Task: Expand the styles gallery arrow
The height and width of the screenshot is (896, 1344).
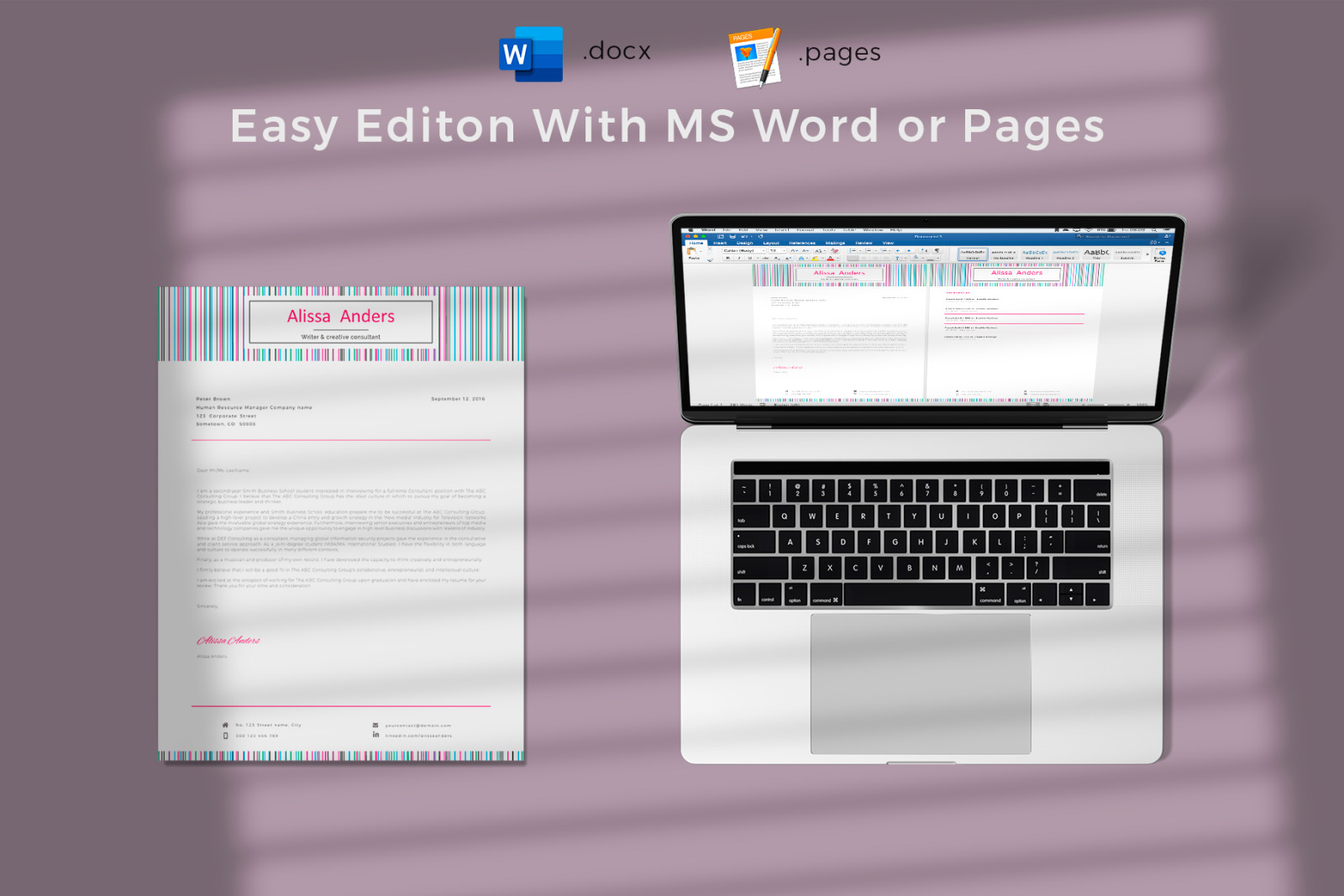Action: (x=1147, y=254)
